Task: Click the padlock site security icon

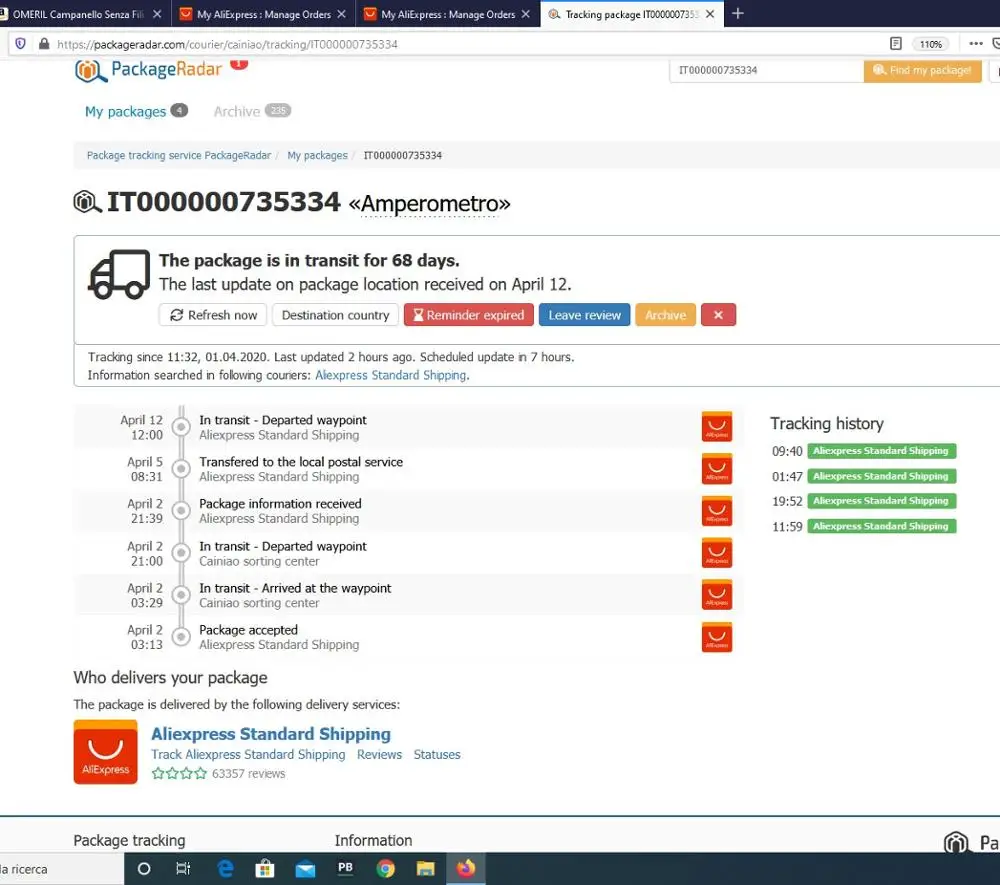Action: pyautogui.click(x=44, y=44)
